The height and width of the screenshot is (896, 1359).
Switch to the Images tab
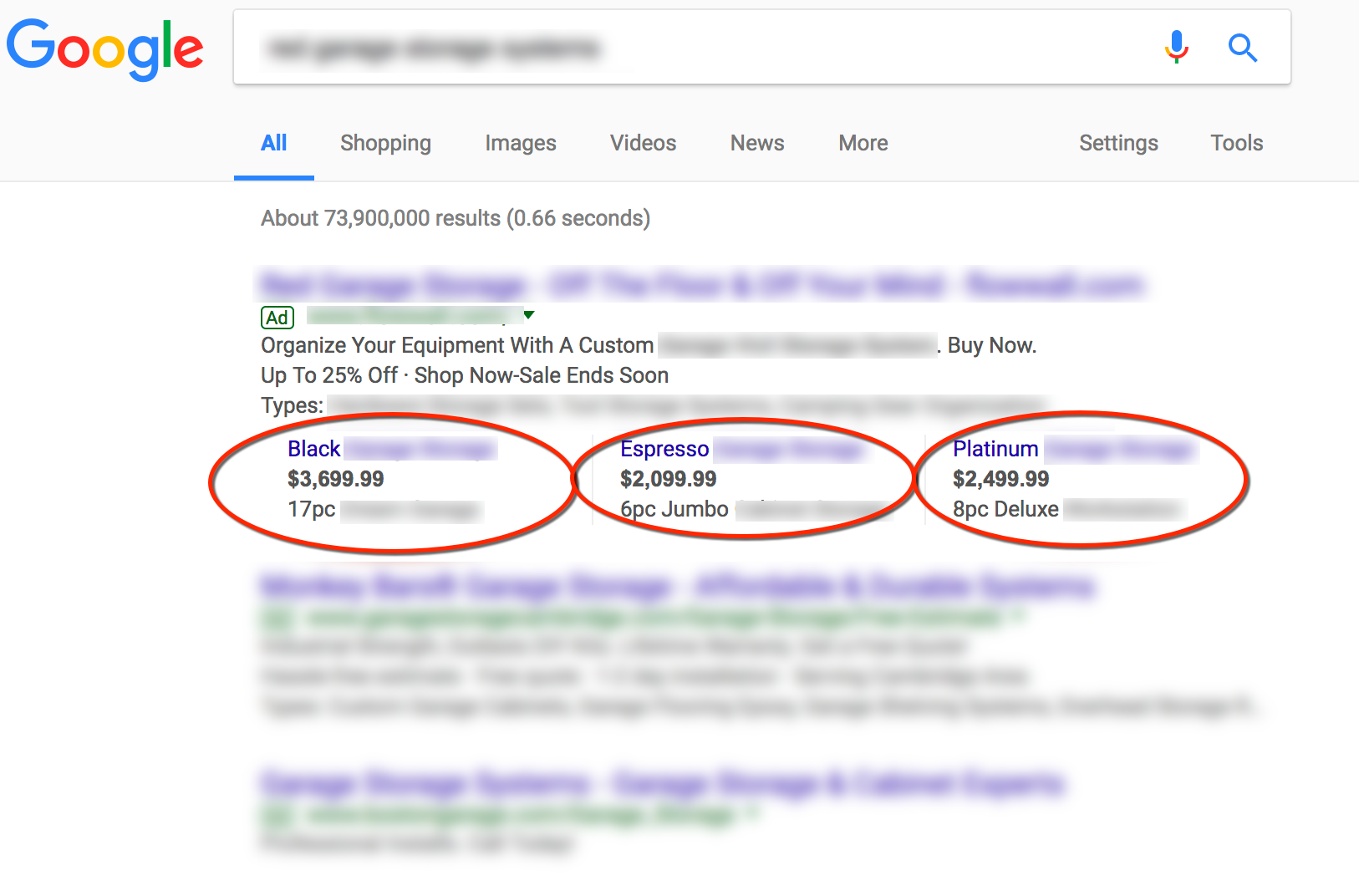pyautogui.click(x=520, y=143)
